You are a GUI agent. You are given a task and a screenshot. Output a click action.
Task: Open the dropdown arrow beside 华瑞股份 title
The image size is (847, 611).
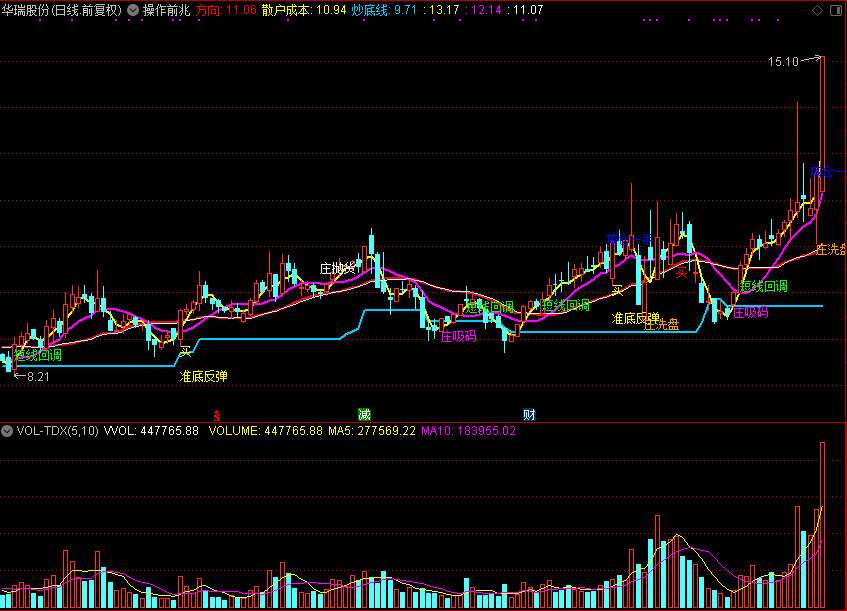pos(133,10)
